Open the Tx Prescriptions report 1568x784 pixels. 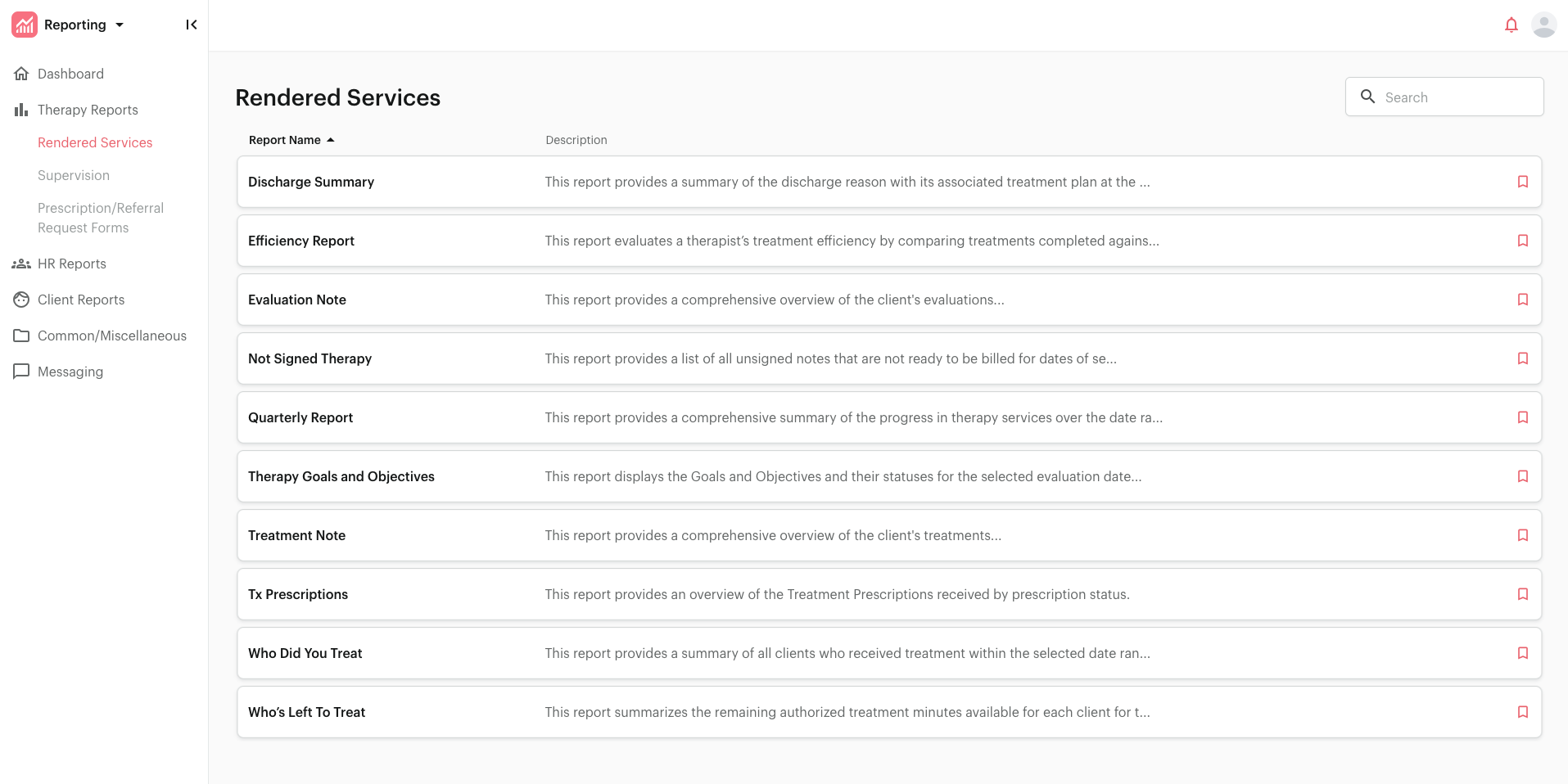(x=298, y=594)
